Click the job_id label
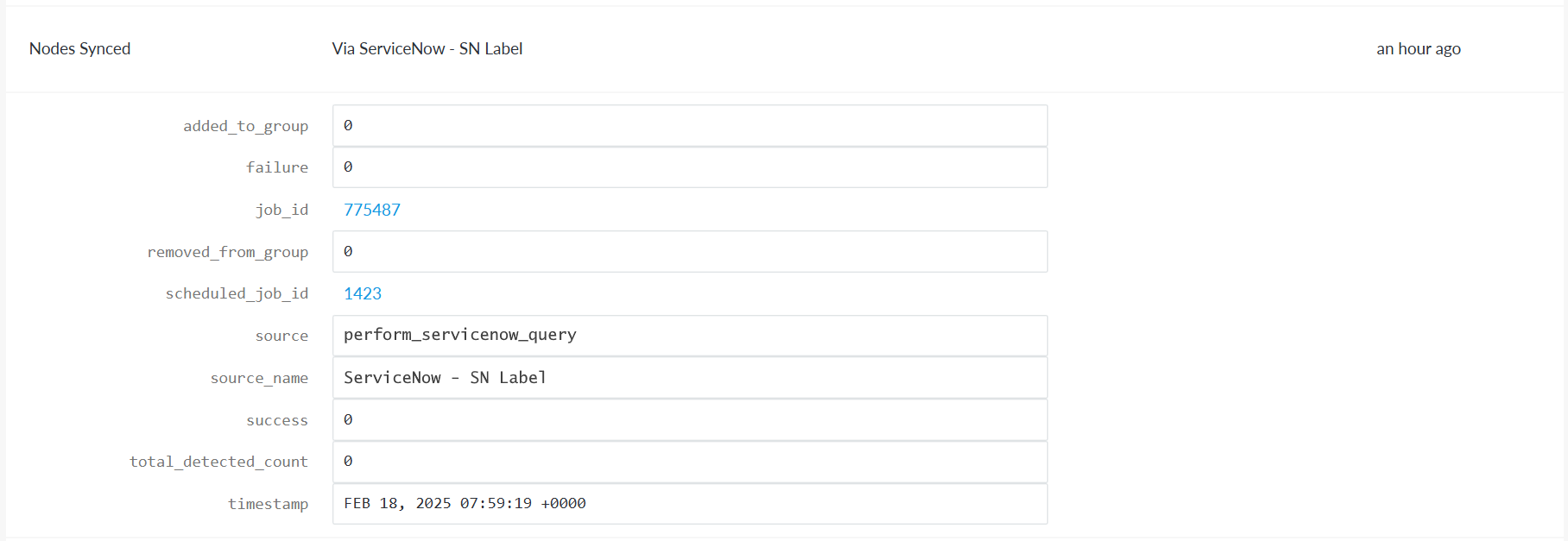The width and height of the screenshot is (1568, 541). click(281, 210)
